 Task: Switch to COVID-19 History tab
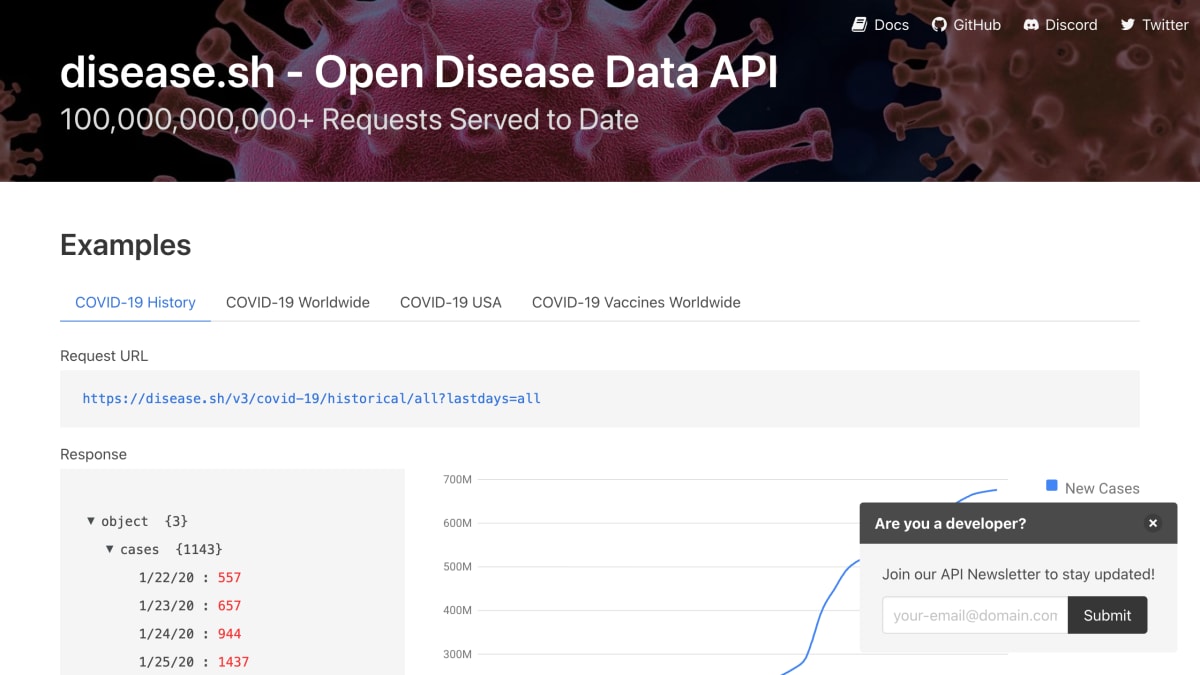(x=135, y=302)
